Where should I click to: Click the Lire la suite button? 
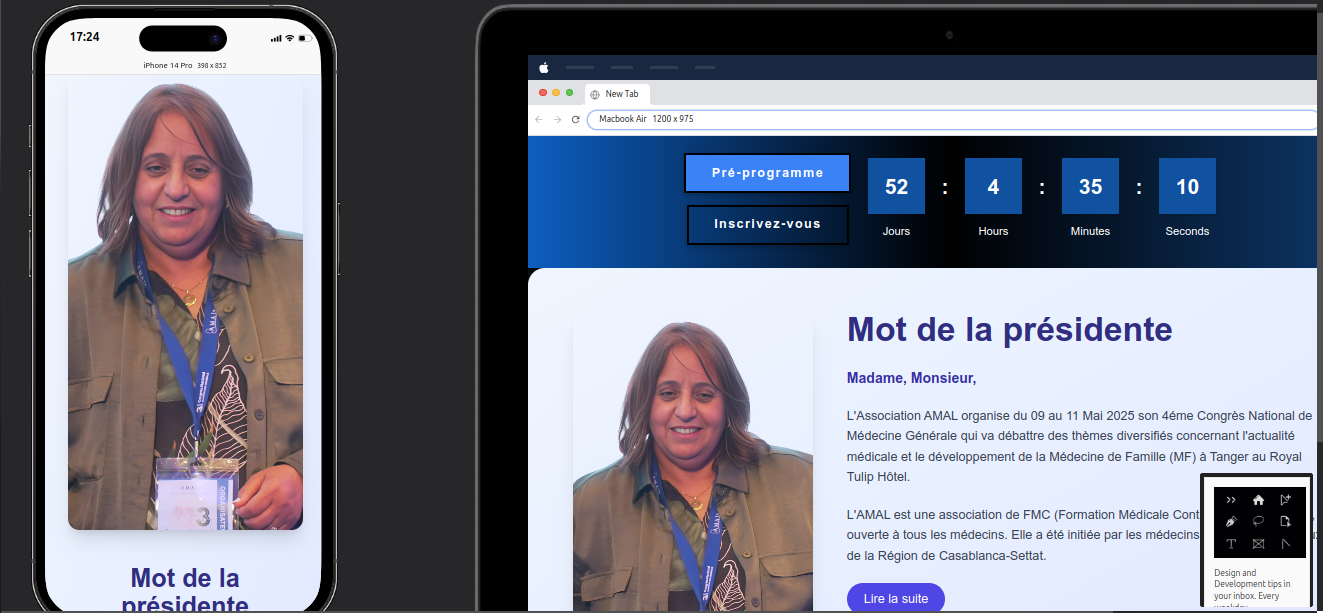coord(895,597)
